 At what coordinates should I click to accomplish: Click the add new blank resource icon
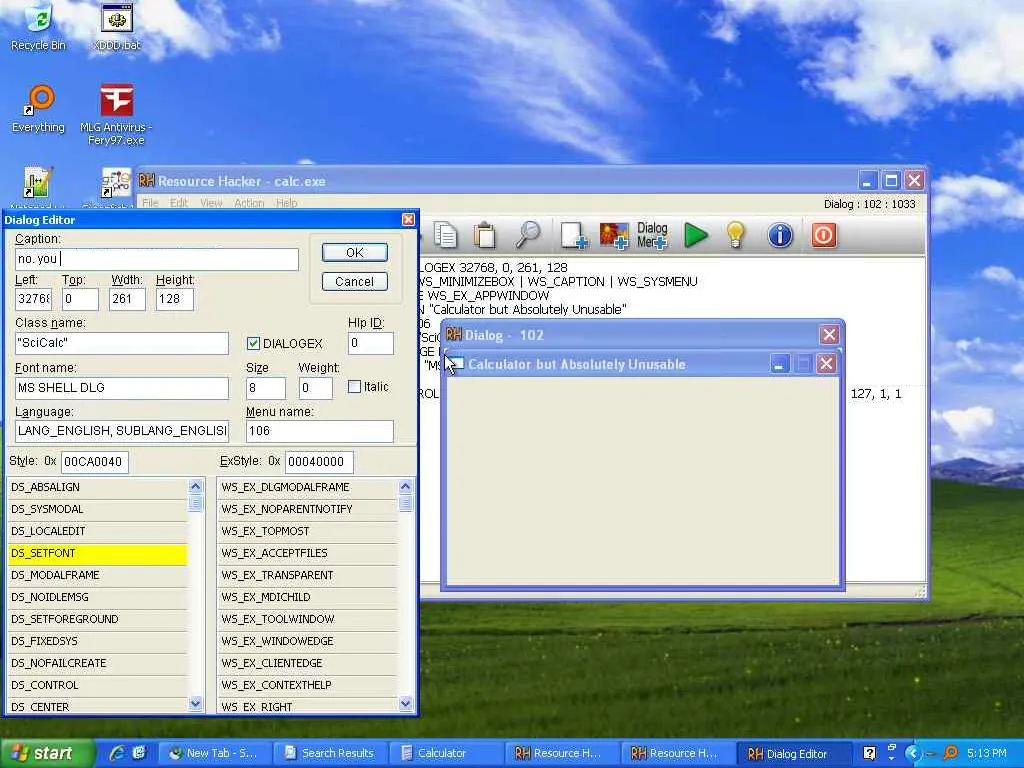click(x=574, y=235)
